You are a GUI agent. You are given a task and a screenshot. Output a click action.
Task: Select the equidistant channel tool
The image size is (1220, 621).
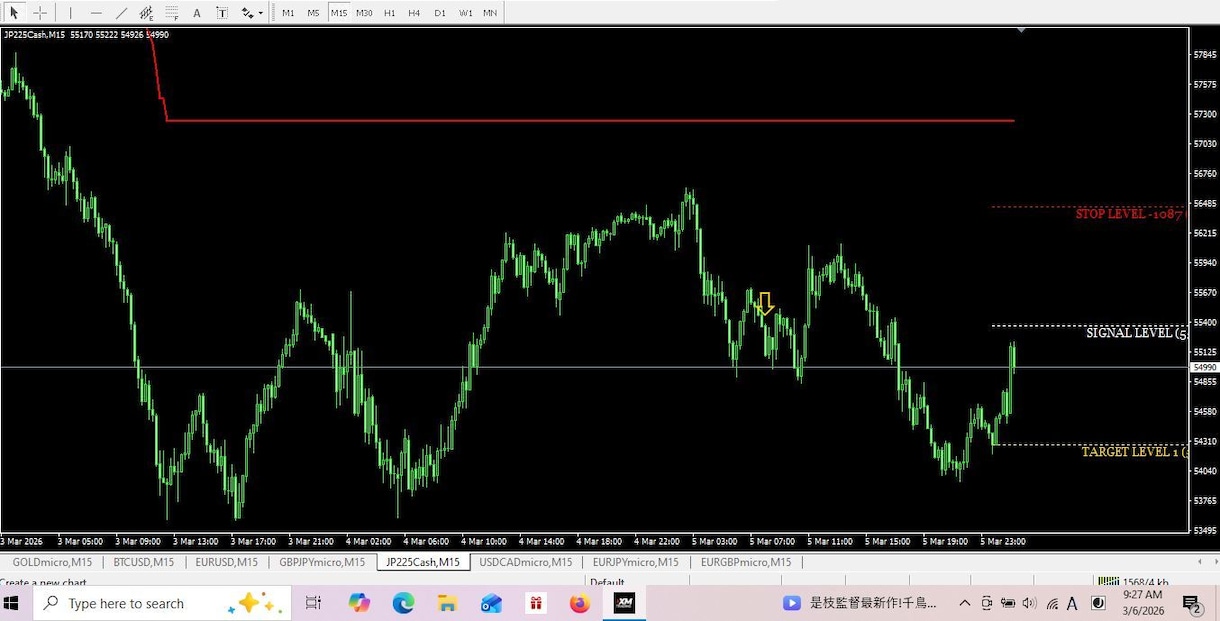tap(146, 13)
